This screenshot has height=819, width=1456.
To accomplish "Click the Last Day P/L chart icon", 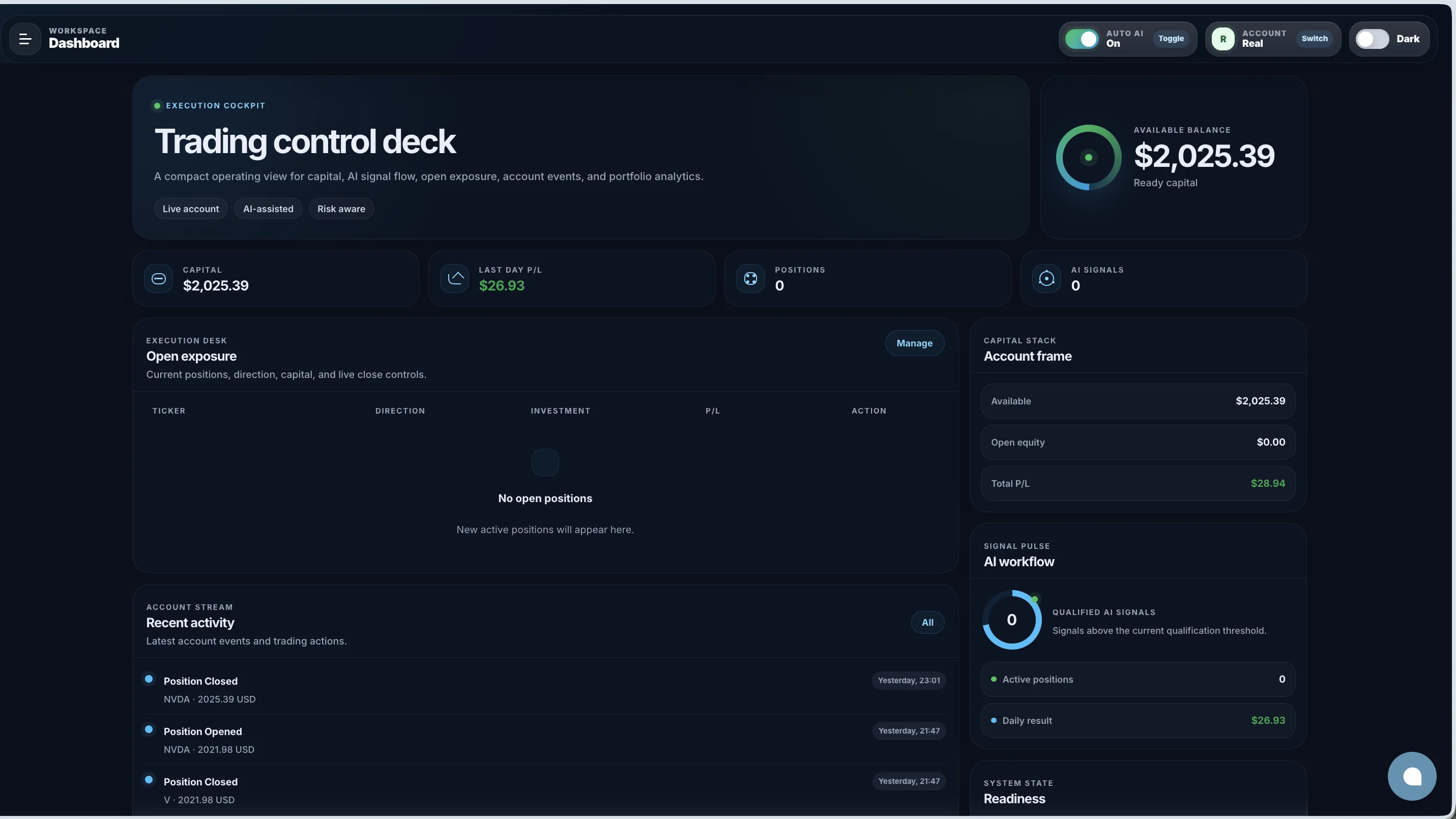I will pyautogui.click(x=454, y=278).
